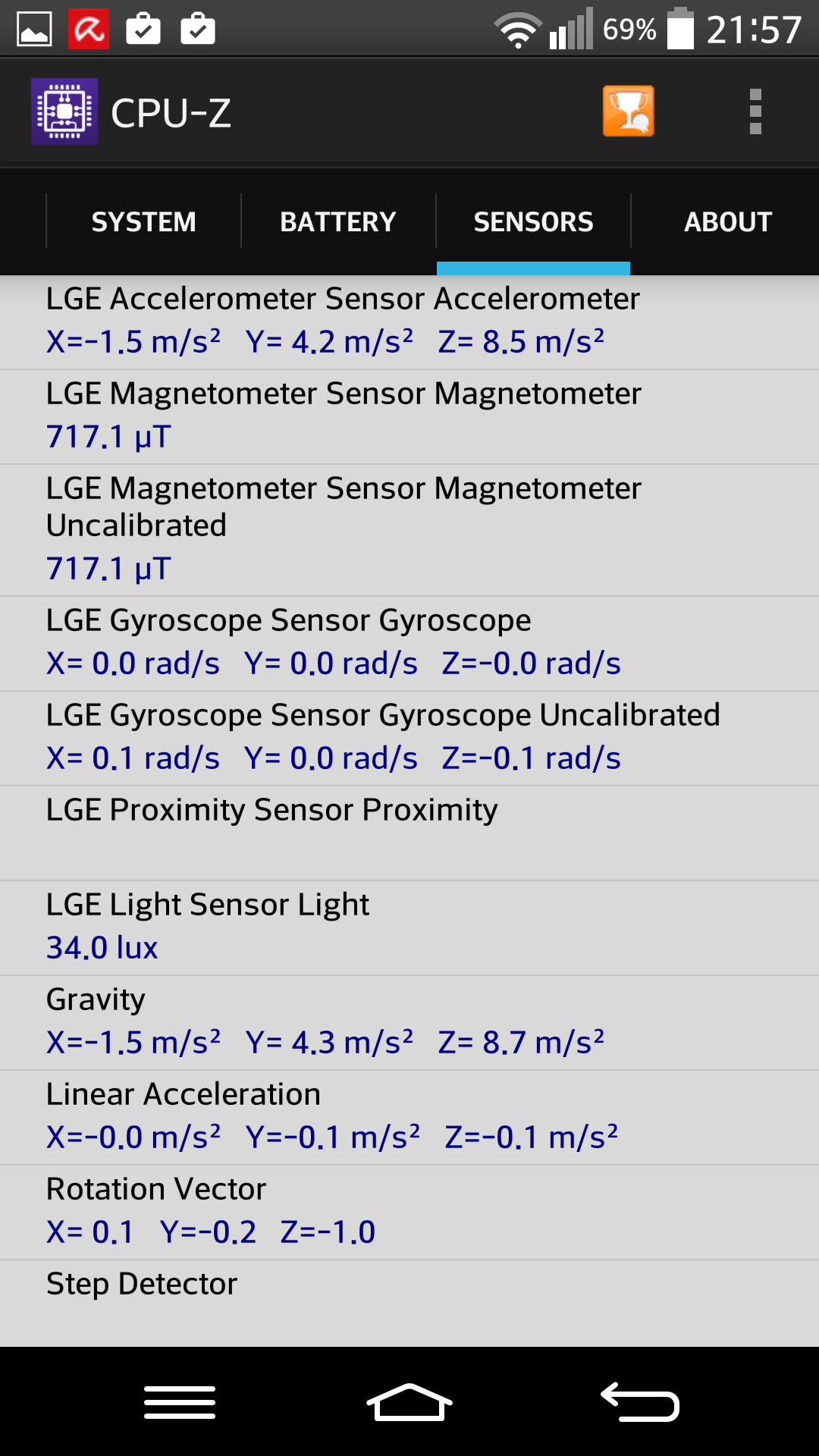Tap the Step Detector entry
This screenshot has width=819, height=1456.
(x=409, y=1301)
